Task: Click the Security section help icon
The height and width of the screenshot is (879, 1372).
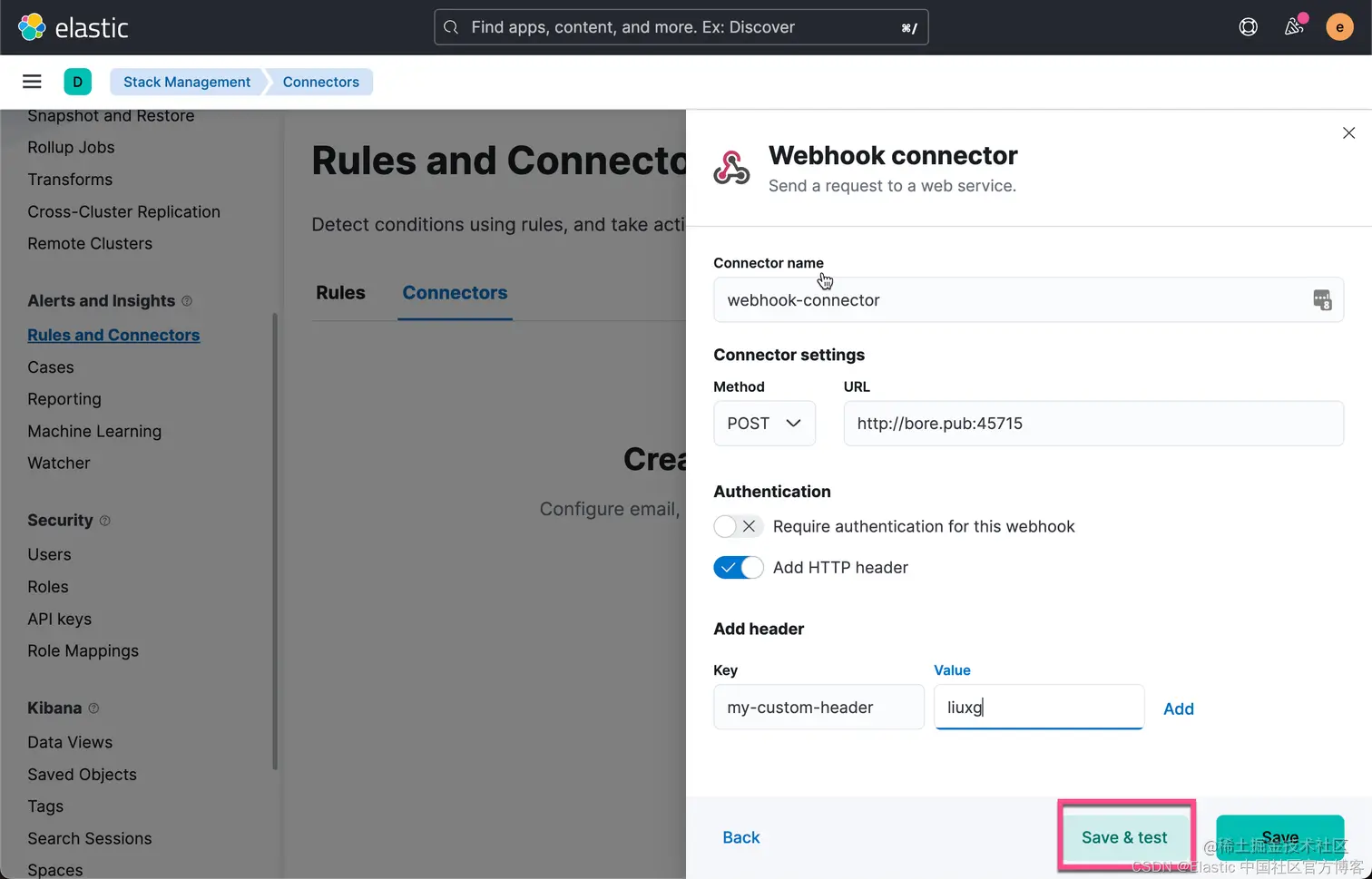Action: [x=104, y=521]
